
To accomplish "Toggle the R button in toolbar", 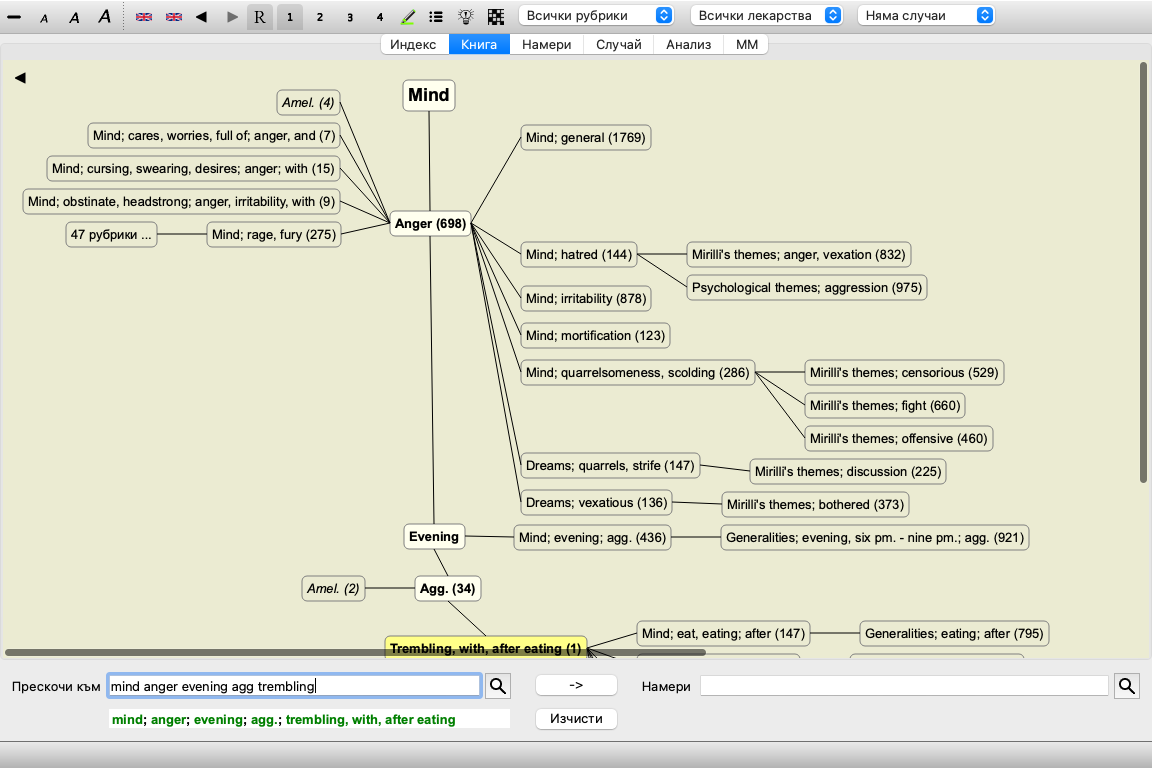I will click(260, 17).
